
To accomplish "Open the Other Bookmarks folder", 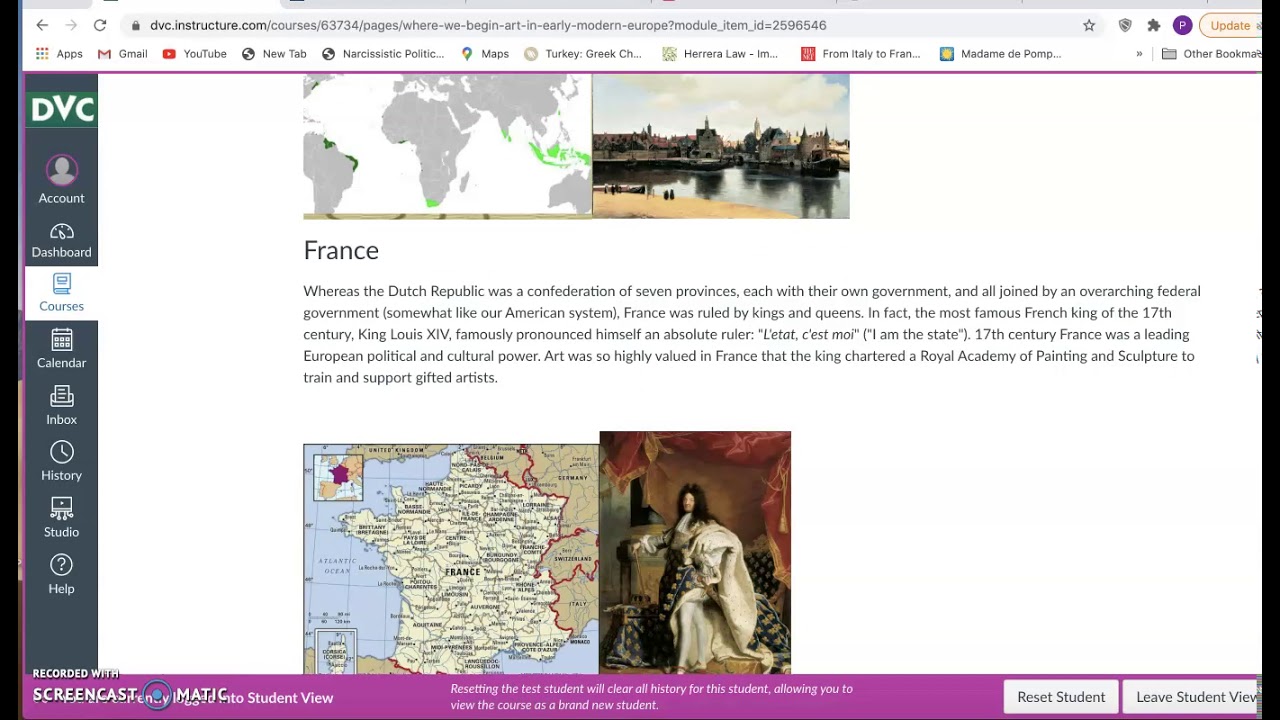I will coord(1211,54).
